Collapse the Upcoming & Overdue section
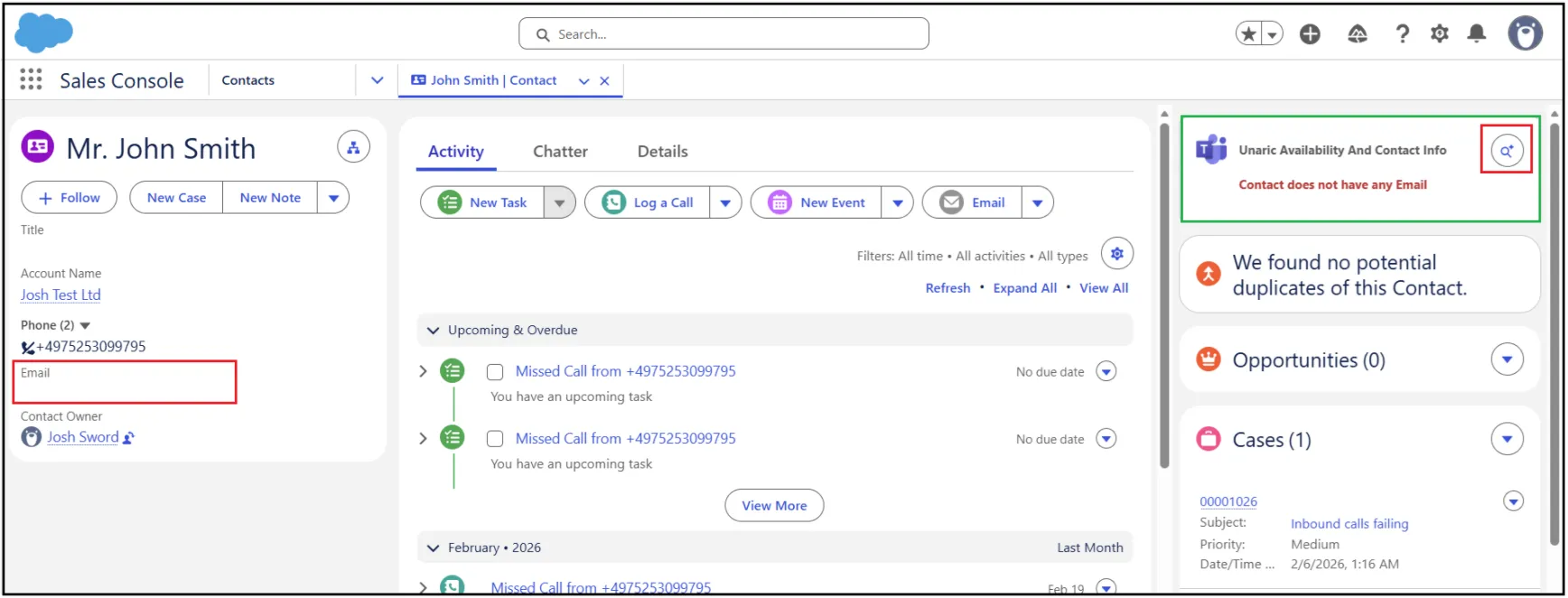 click(x=433, y=331)
